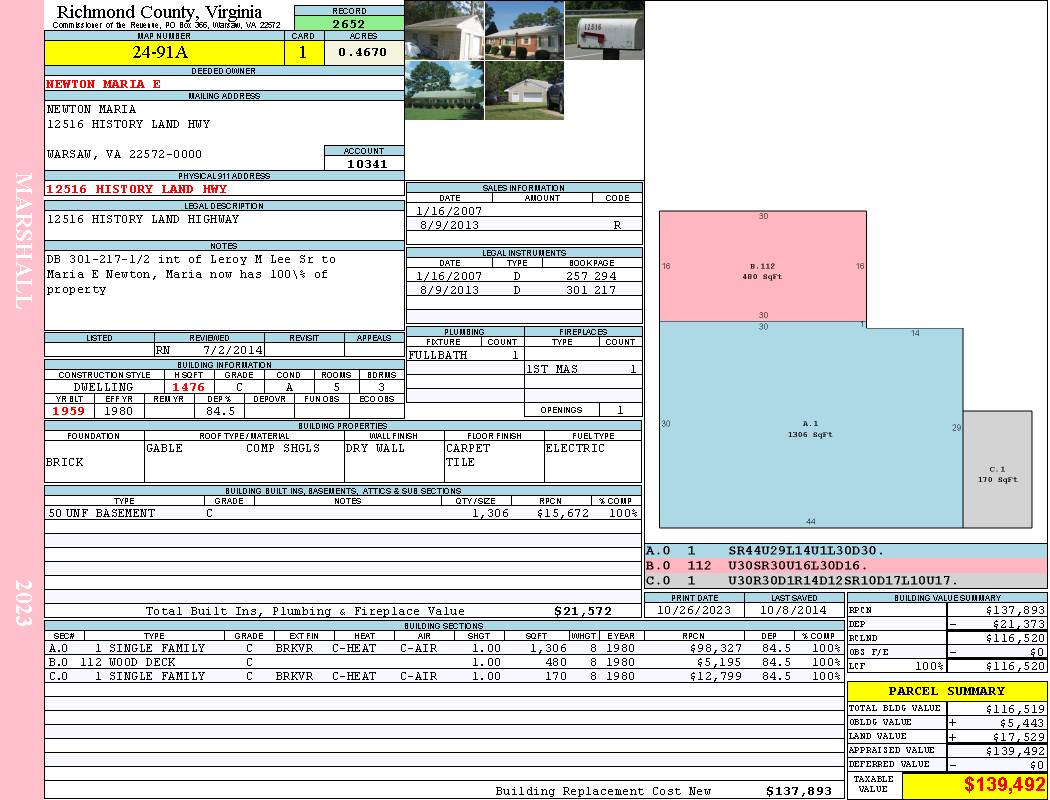Click sketch code U30R30D1R14D12SR10D17L10U17

[843, 580]
